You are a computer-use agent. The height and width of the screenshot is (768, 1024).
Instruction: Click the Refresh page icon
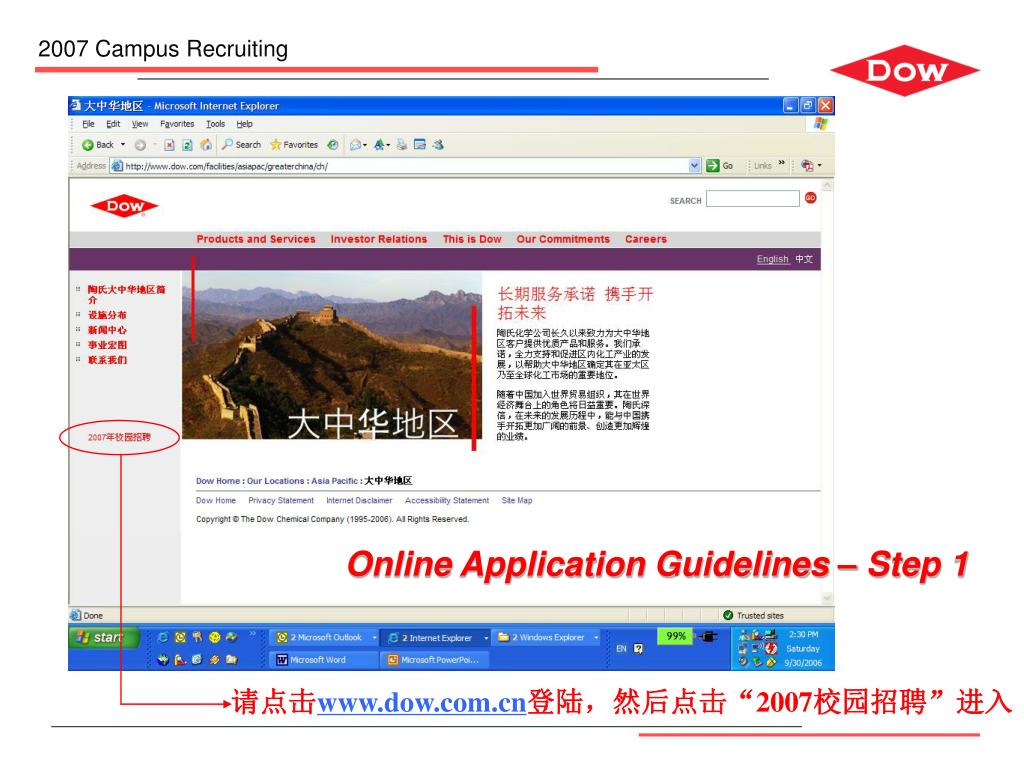click(187, 145)
